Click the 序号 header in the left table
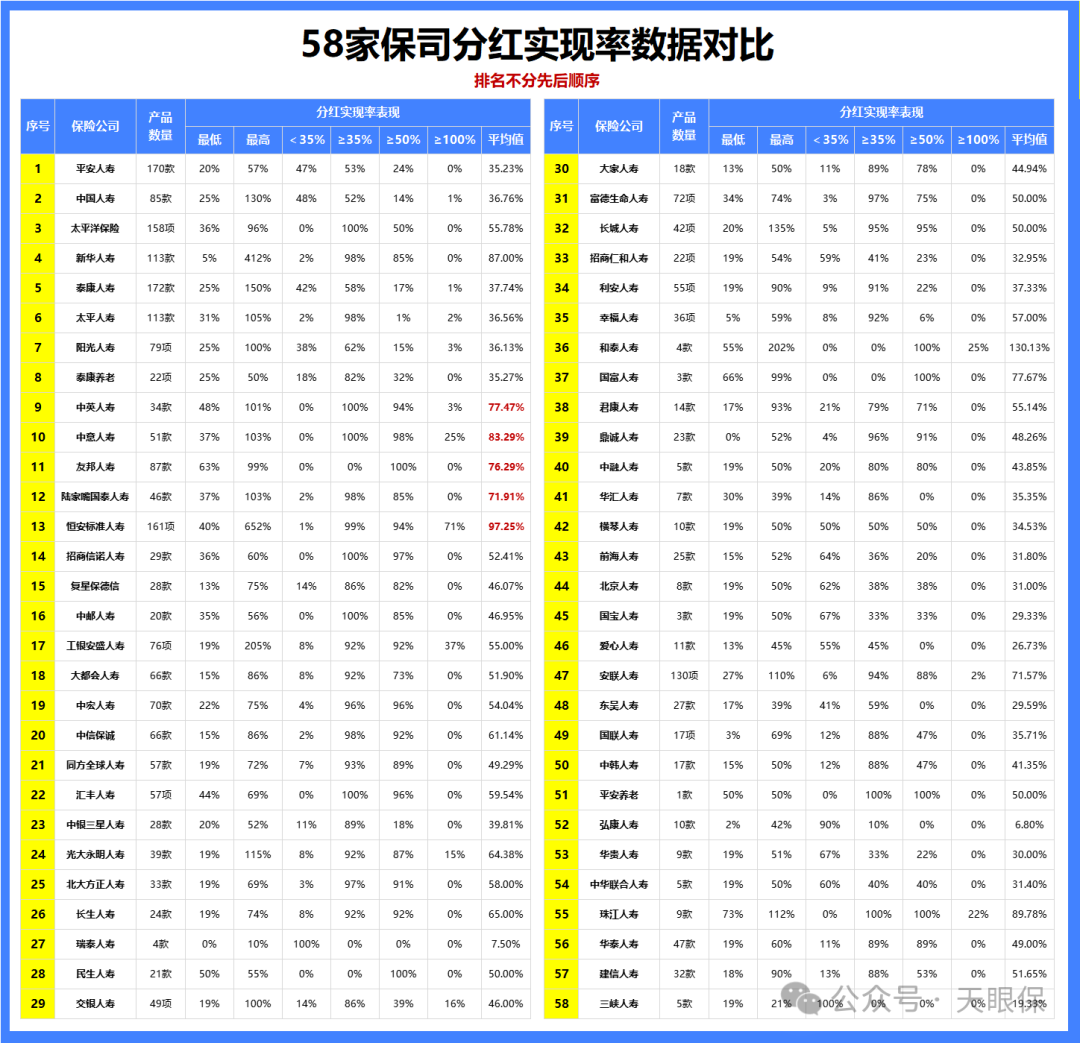This screenshot has width=1080, height=1043. [x=37, y=126]
